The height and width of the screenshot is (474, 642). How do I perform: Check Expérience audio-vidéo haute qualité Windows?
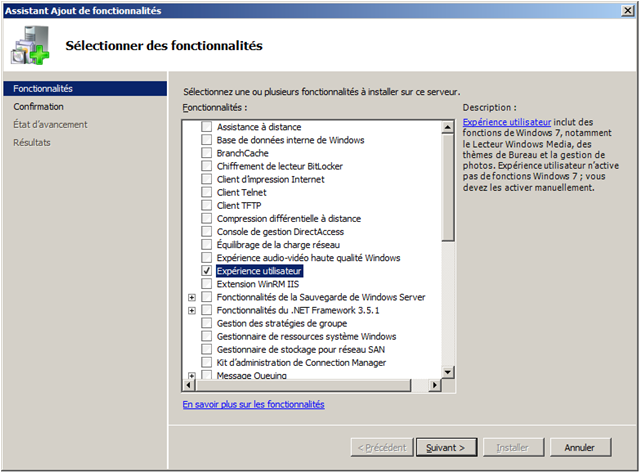207,258
